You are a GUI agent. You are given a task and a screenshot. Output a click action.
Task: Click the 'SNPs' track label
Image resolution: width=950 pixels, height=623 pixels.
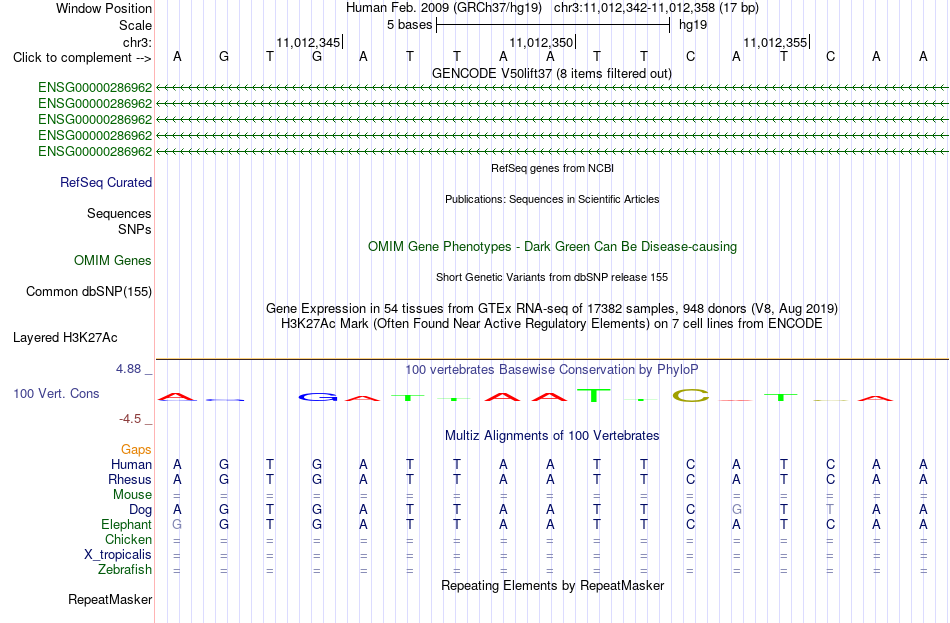point(135,230)
